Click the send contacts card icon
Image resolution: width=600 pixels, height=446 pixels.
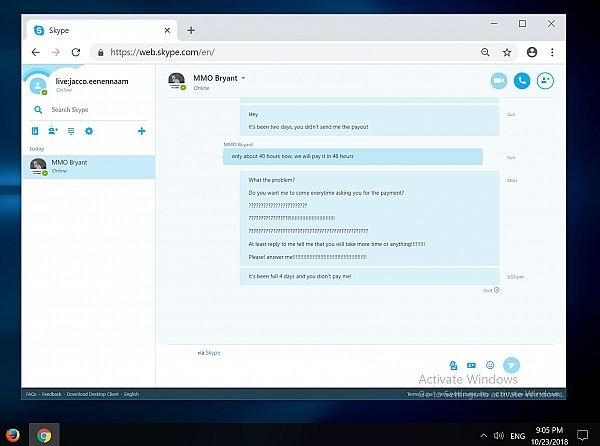tap(471, 365)
